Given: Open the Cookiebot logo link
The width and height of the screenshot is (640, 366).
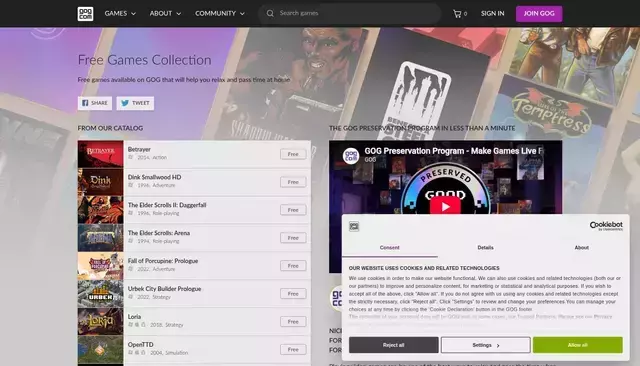Looking at the screenshot, I should [x=606, y=226].
